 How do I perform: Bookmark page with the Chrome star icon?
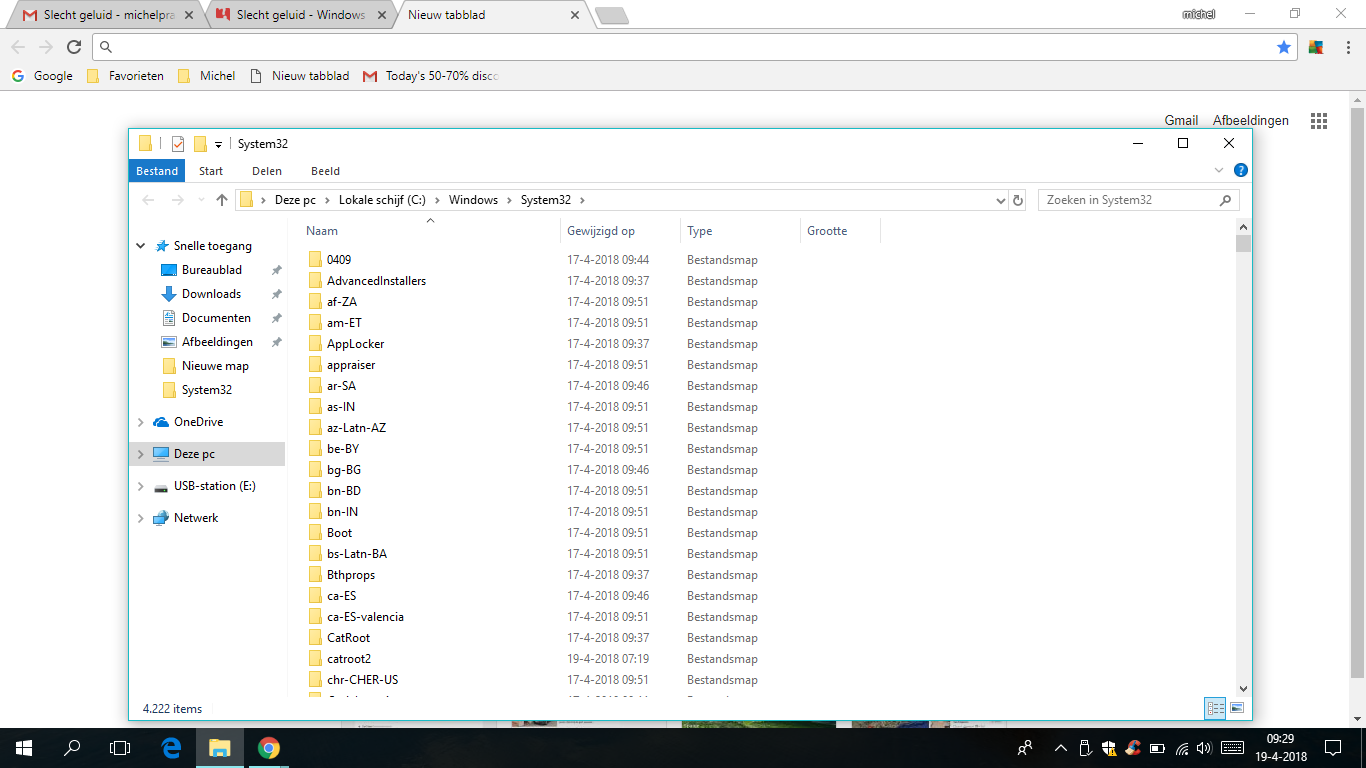[x=1284, y=47]
